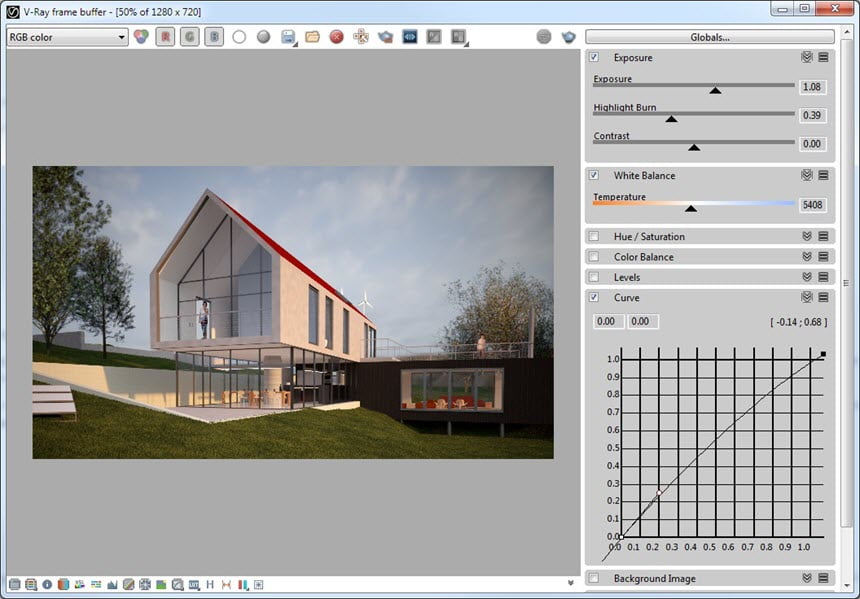Click the Globals... button

tap(710, 37)
